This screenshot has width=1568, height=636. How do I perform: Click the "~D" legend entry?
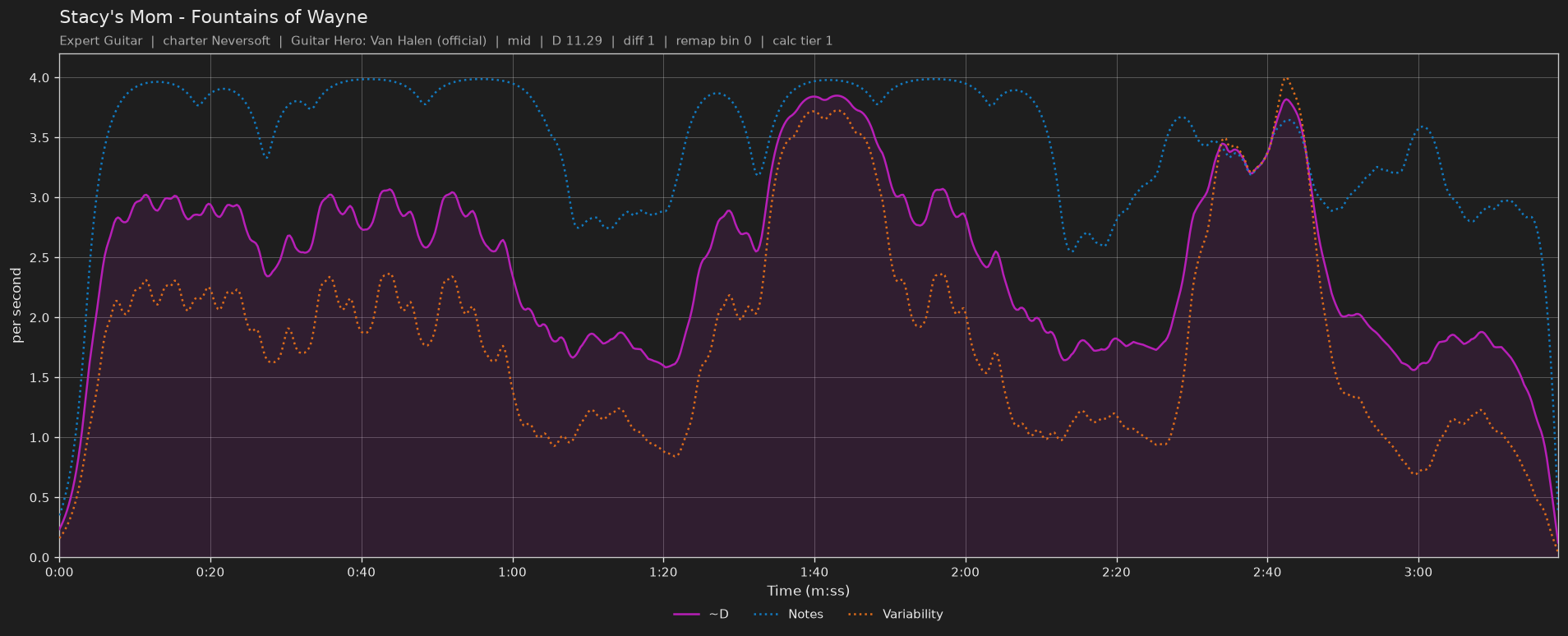coord(701,615)
